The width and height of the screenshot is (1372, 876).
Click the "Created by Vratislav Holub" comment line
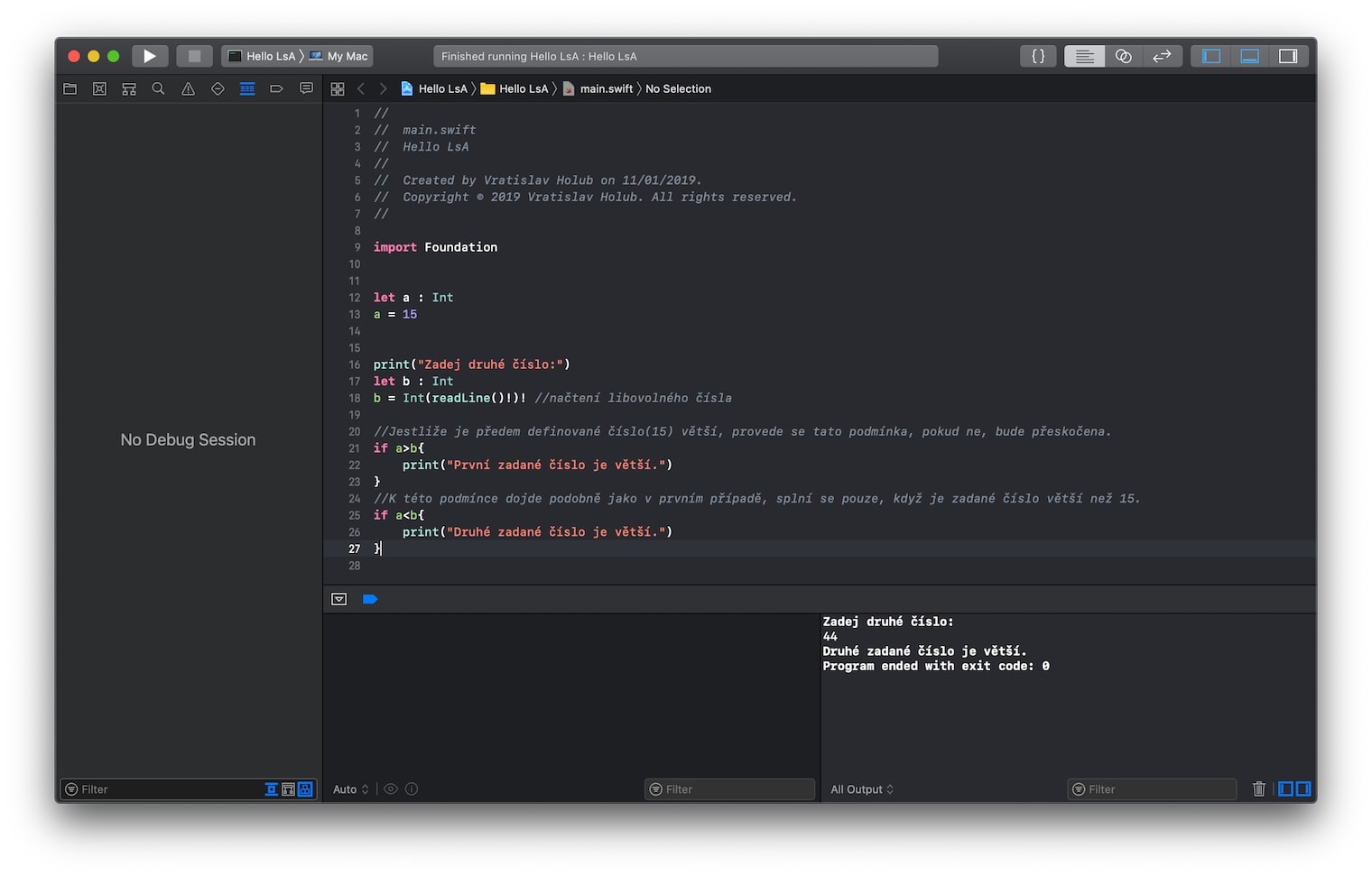538,180
